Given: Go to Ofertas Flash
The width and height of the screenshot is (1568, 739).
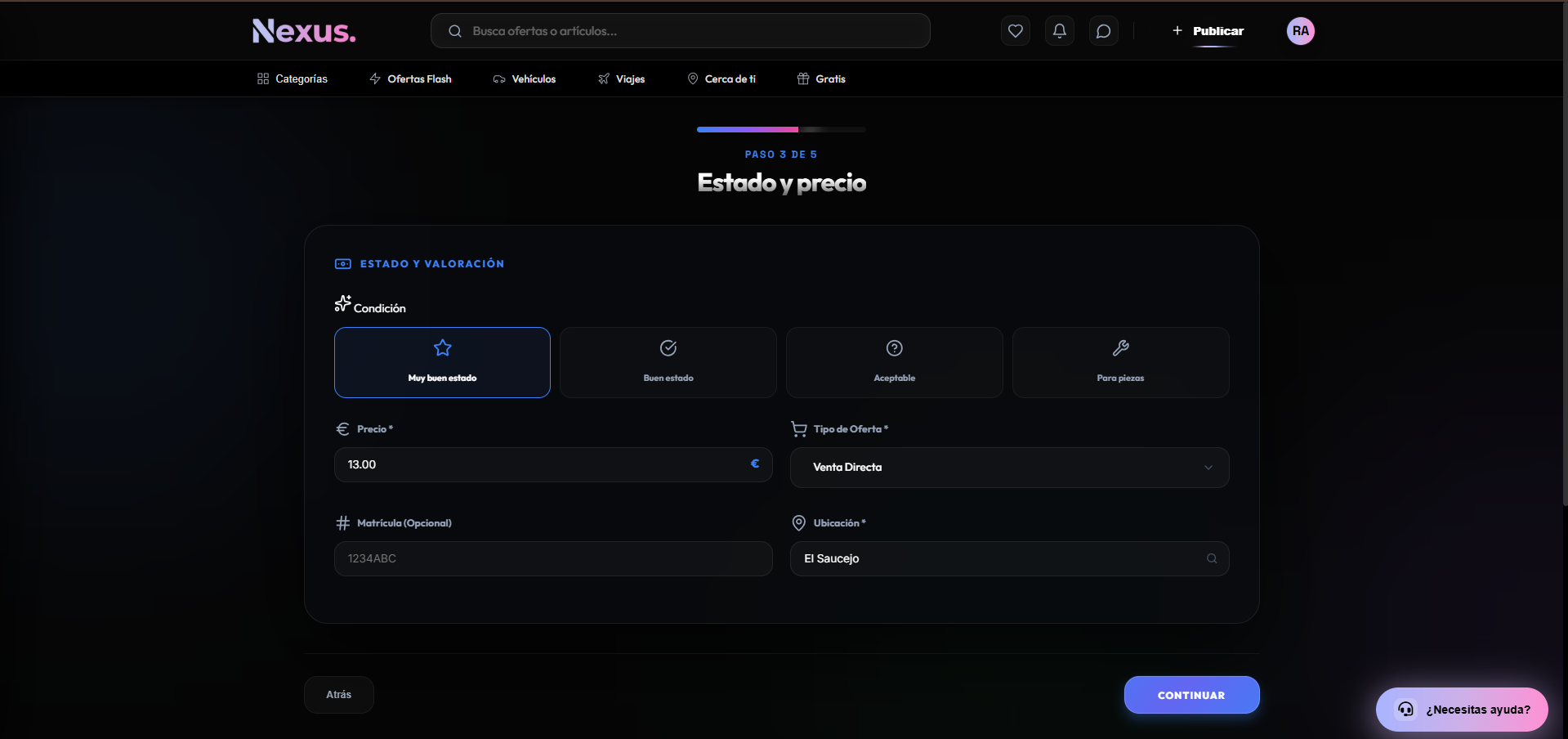Looking at the screenshot, I should 410,78.
